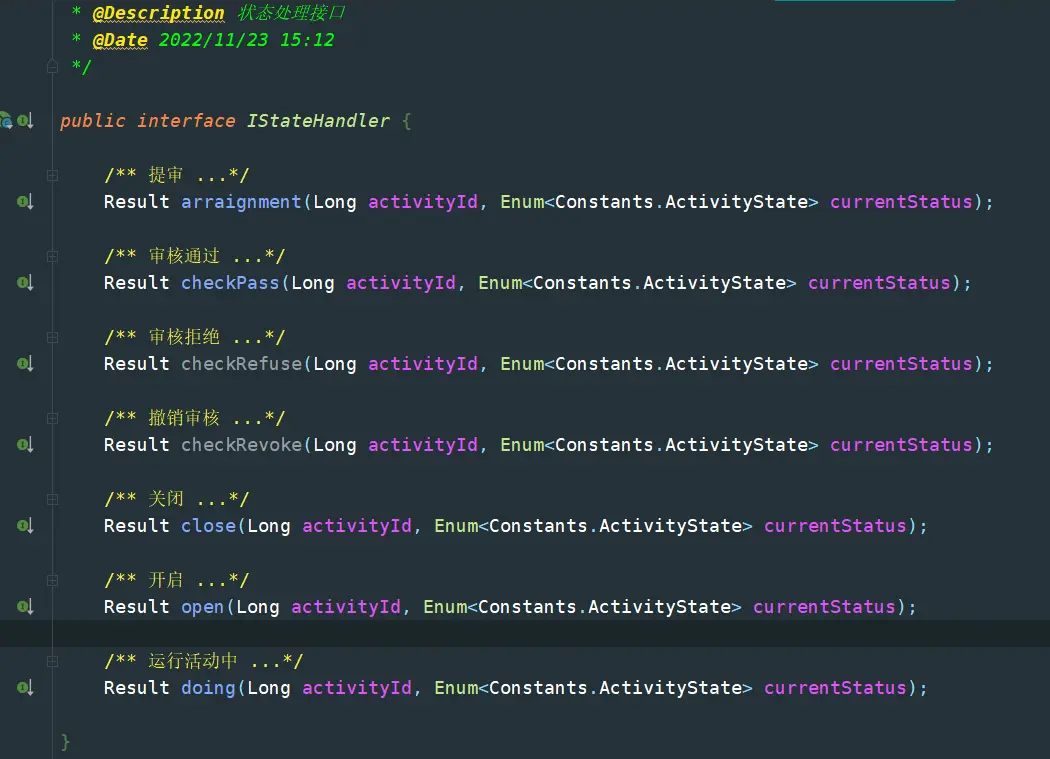This screenshot has width=1050, height=759.
Task: Unfold the 运行活动中 comment block
Action: [x=52, y=661]
